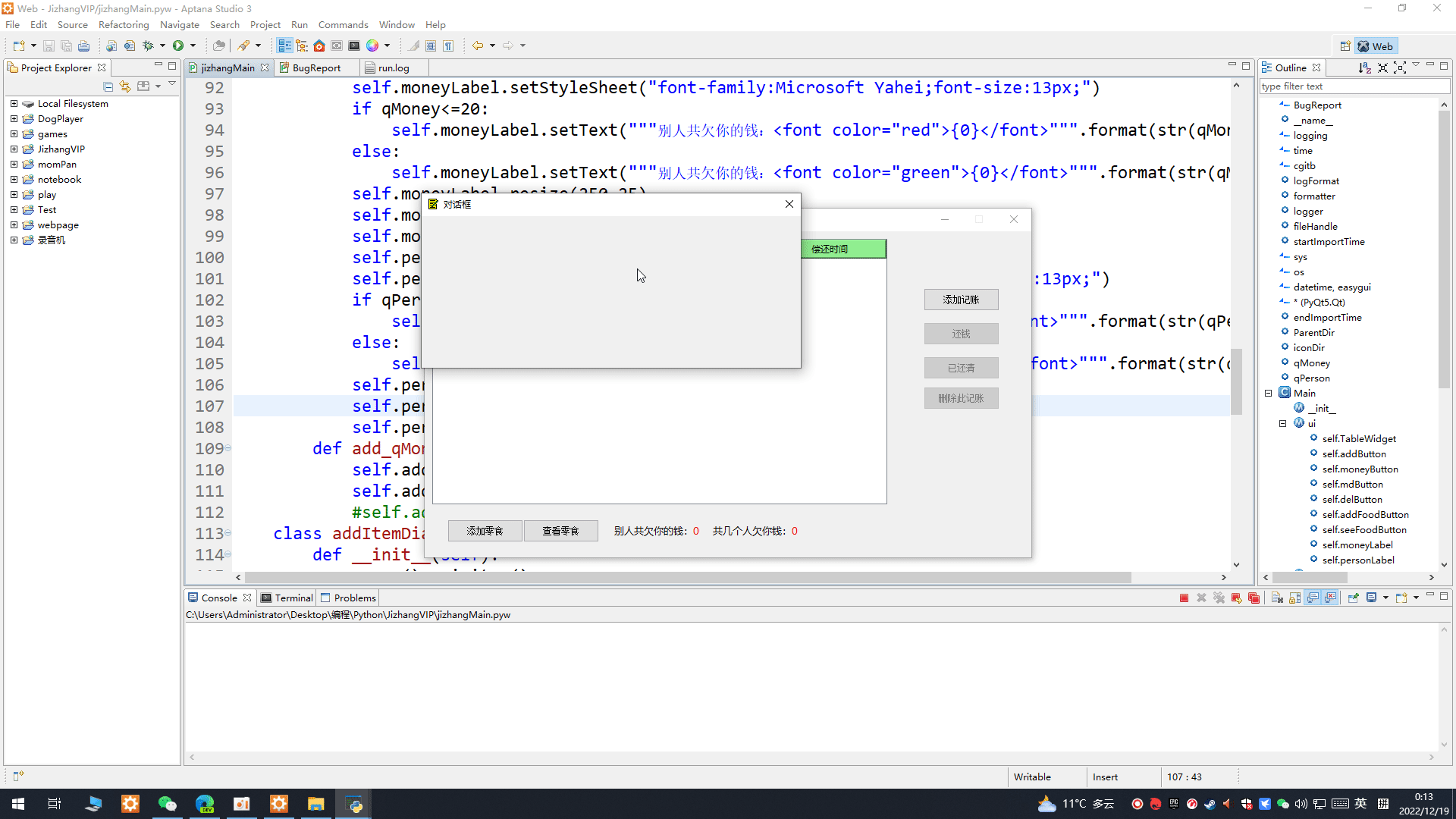
Task: Click Collapse All in Project Explorer
Action: click(108, 86)
